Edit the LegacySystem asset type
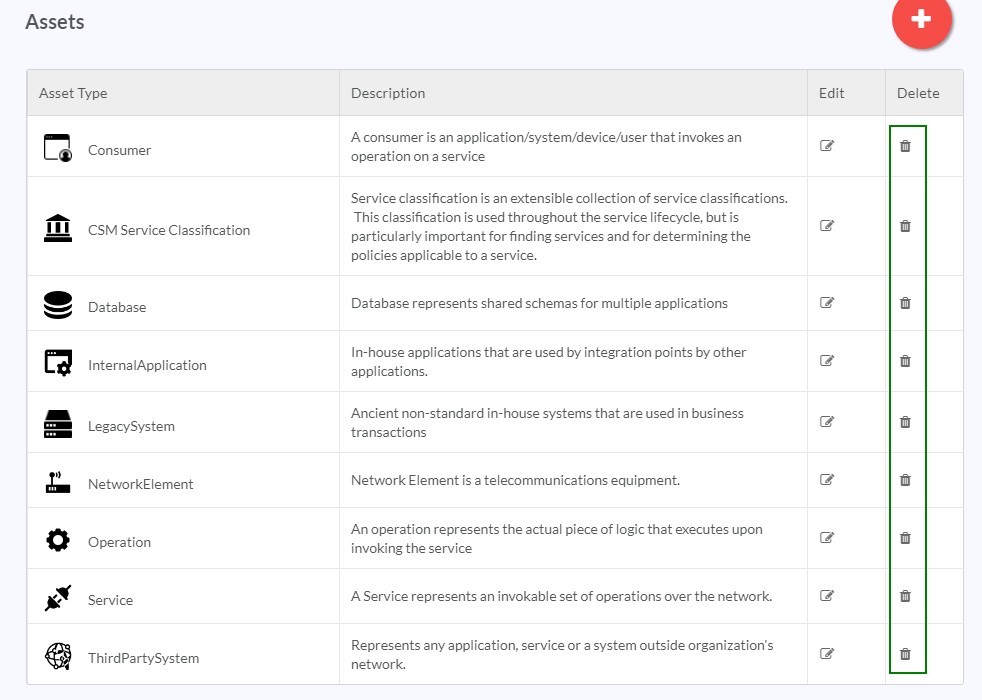The width and height of the screenshot is (982, 700). click(827, 421)
